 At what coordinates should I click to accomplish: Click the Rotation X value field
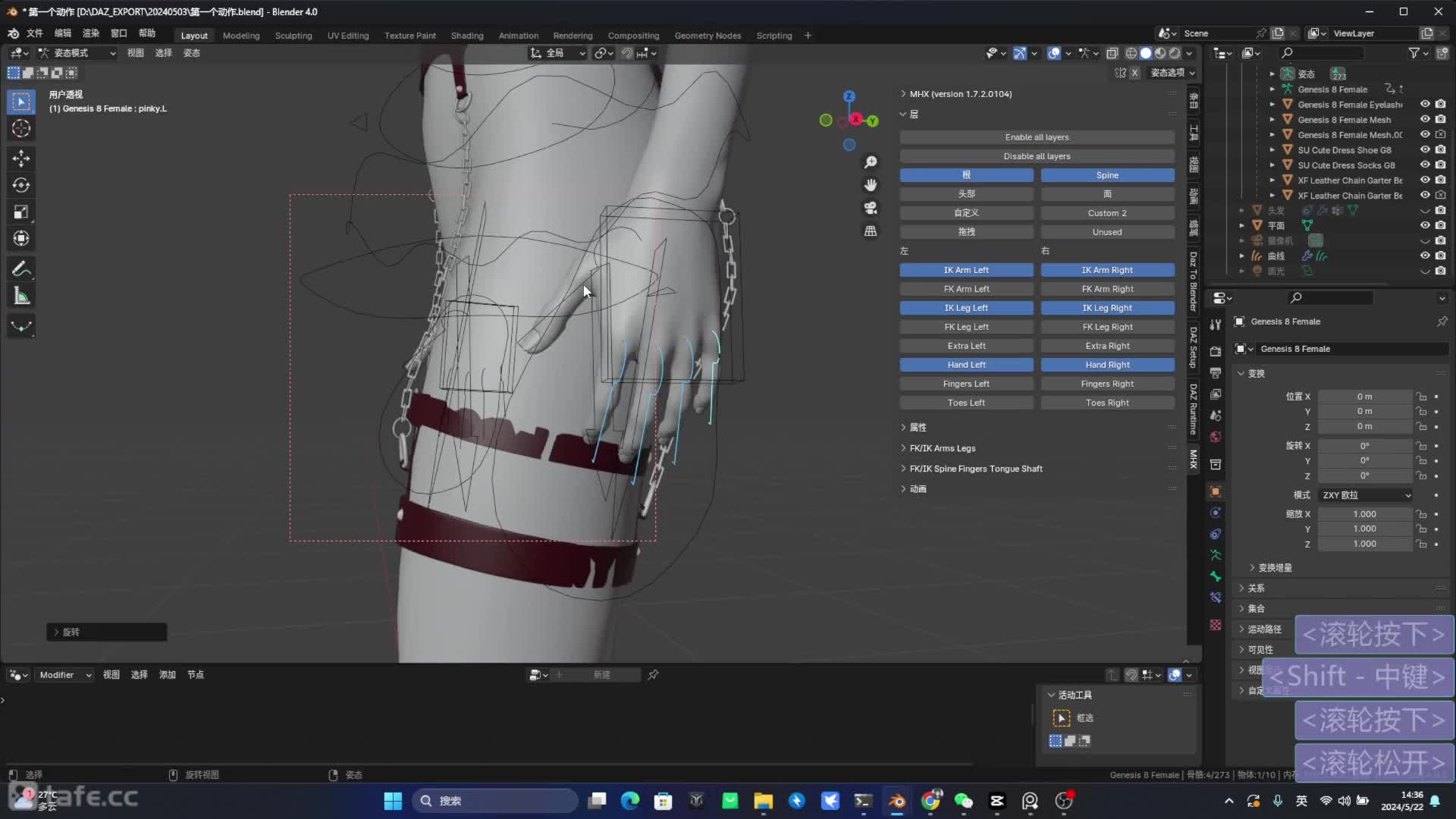point(1365,446)
